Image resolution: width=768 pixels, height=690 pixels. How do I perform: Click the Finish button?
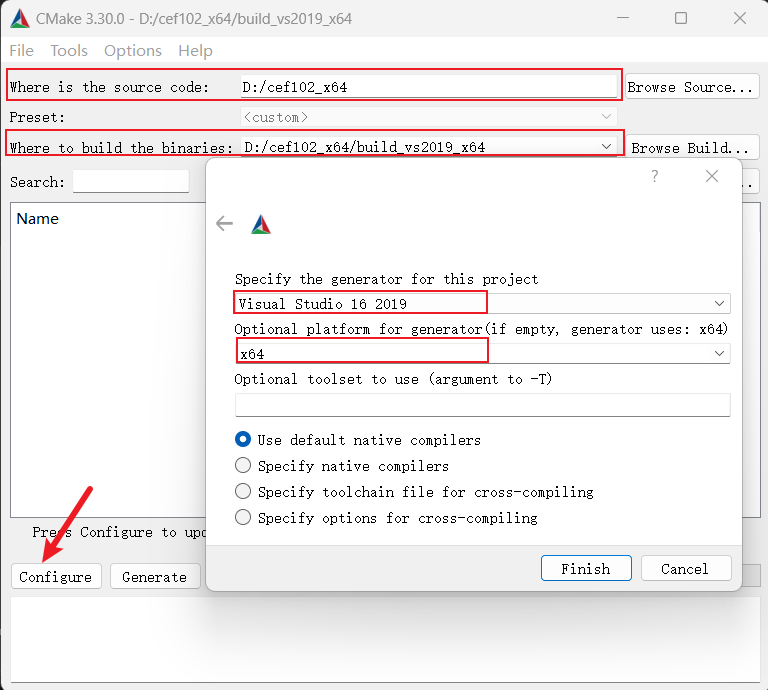[x=586, y=569]
